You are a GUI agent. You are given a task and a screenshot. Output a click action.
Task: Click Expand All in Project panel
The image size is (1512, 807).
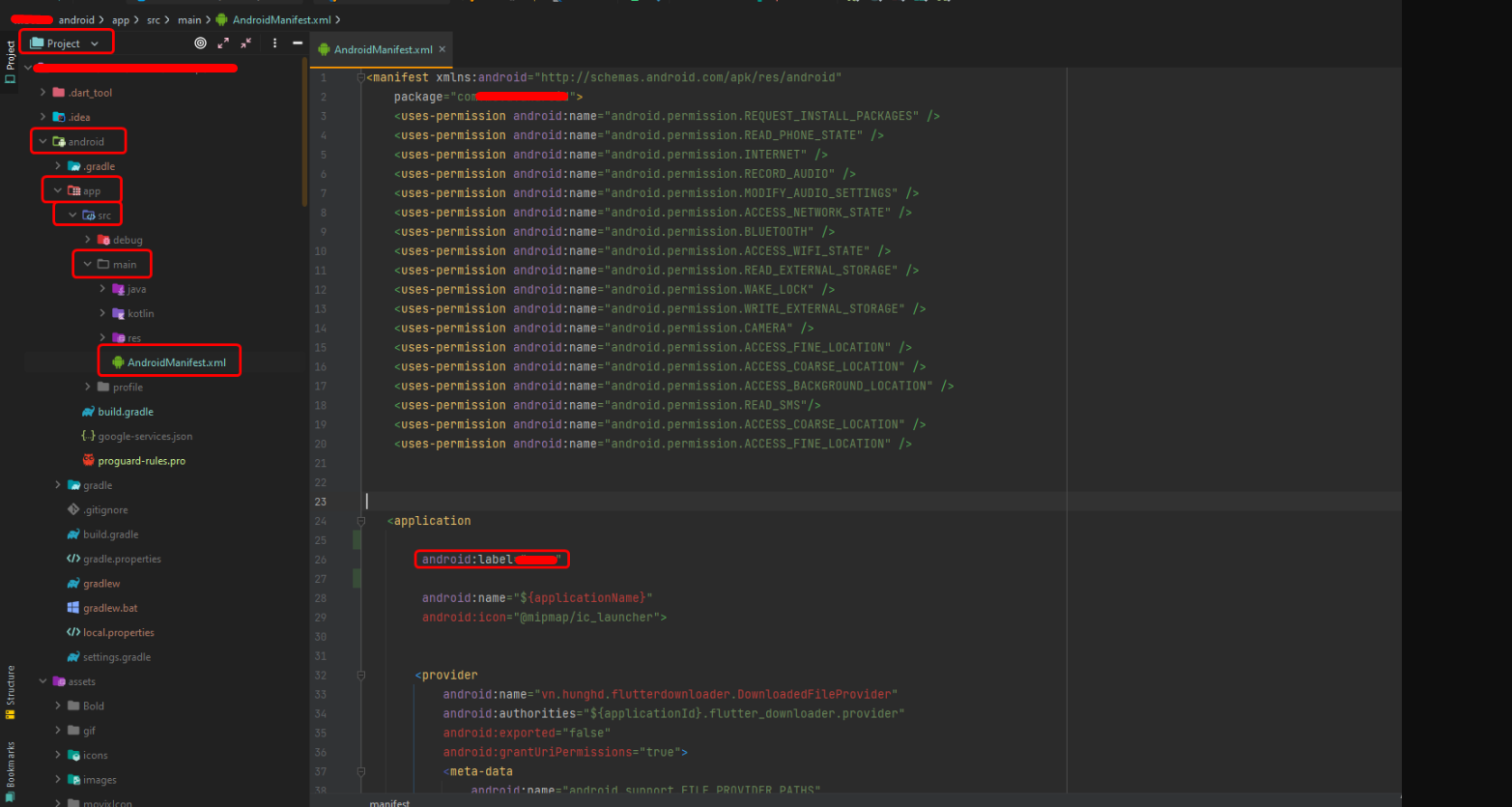(223, 43)
